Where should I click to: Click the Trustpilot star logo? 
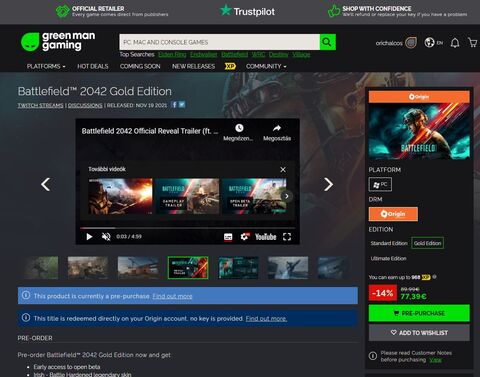click(x=226, y=10)
